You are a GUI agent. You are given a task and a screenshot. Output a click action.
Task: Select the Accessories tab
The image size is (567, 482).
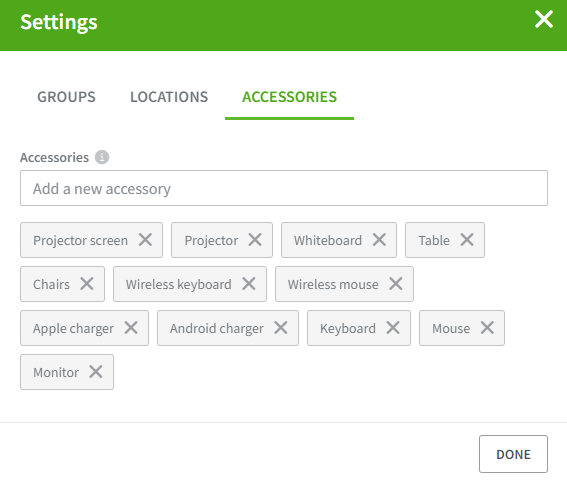[x=289, y=97]
